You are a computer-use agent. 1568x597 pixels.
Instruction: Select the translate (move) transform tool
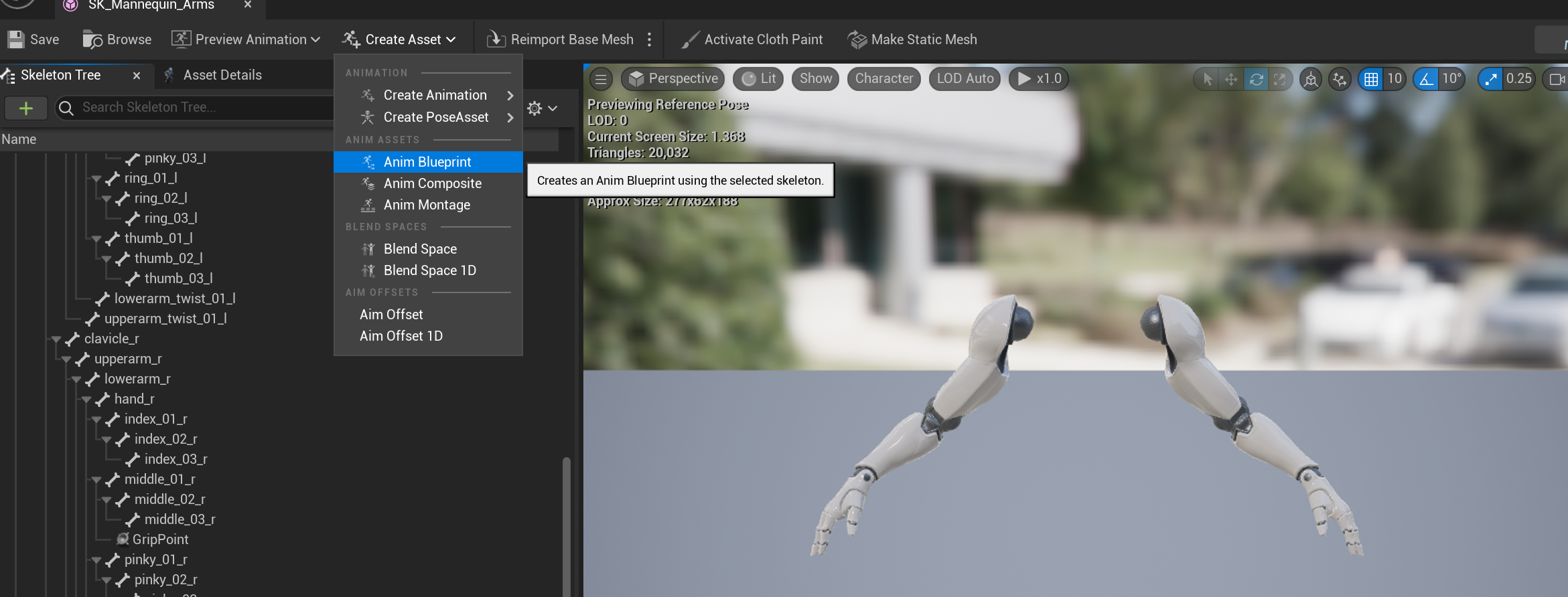[x=1231, y=79]
